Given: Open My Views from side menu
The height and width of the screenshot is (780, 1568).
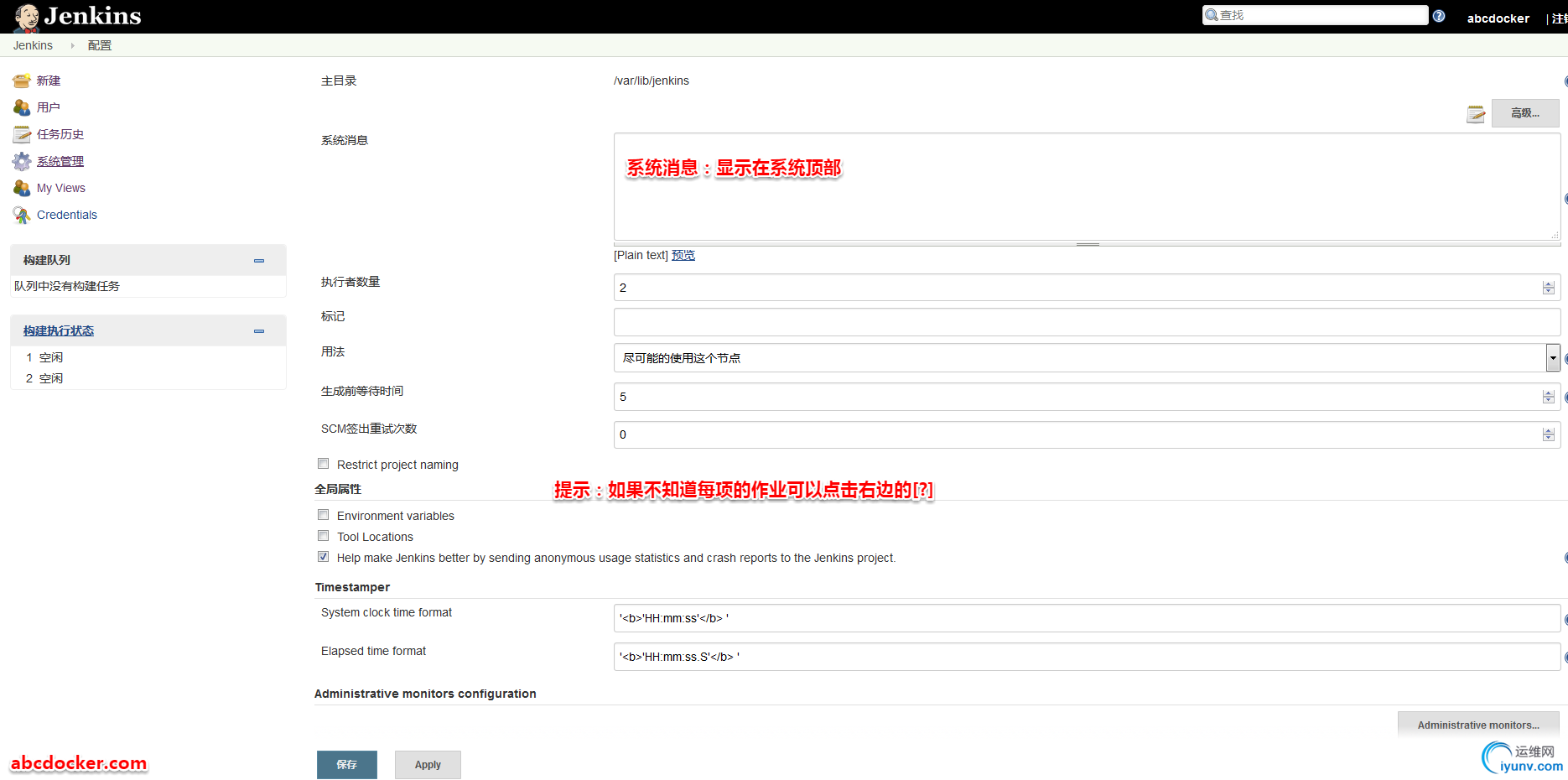Looking at the screenshot, I should click(x=61, y=188).
